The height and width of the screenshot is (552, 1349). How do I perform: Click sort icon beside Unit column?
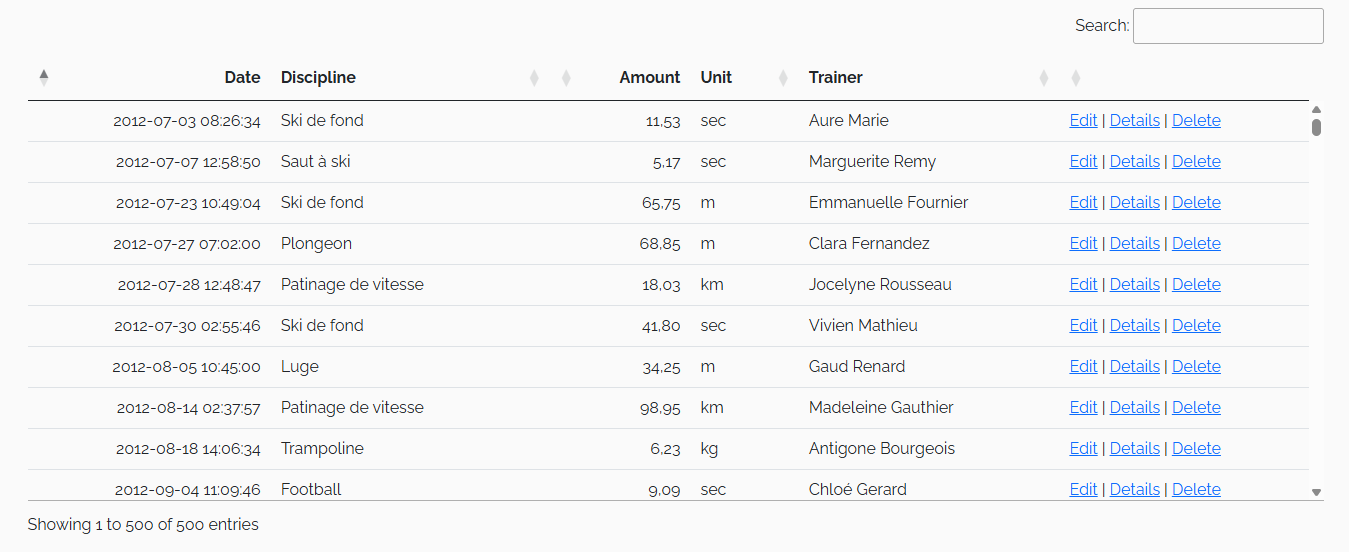point(783,77)
